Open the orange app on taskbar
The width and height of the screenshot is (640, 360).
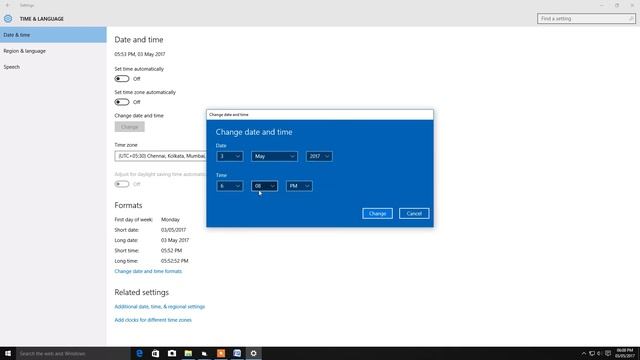coord(221,353)
